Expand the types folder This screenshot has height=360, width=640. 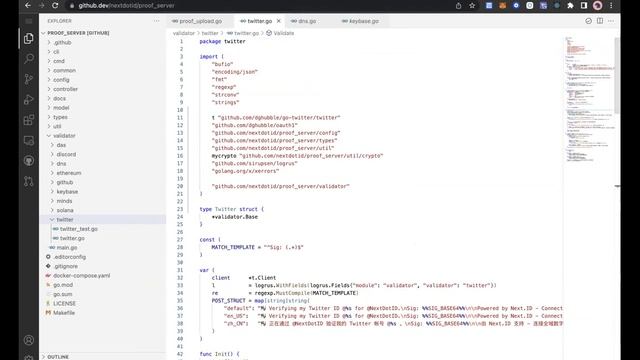click(x=60, y=117)
